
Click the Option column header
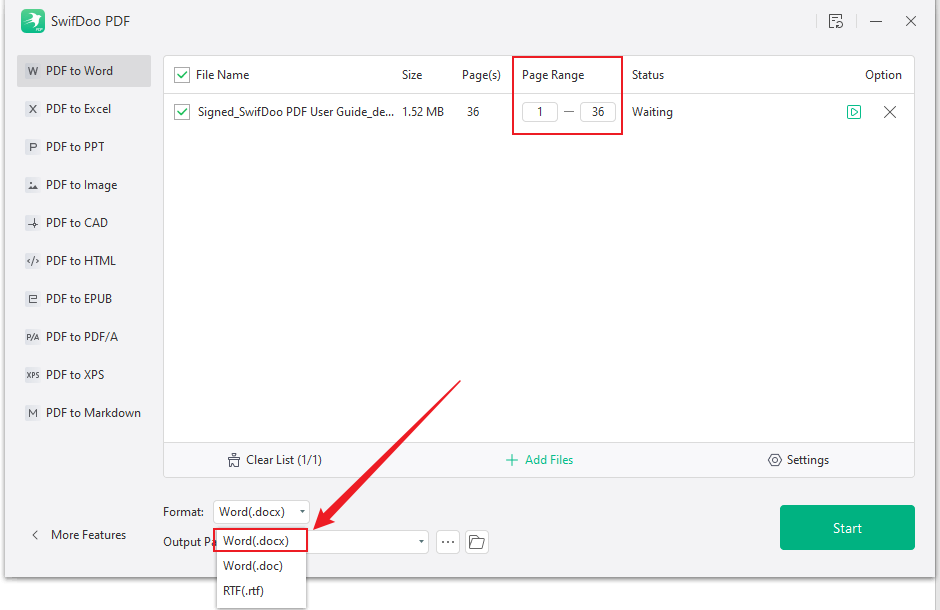(883, 75)
